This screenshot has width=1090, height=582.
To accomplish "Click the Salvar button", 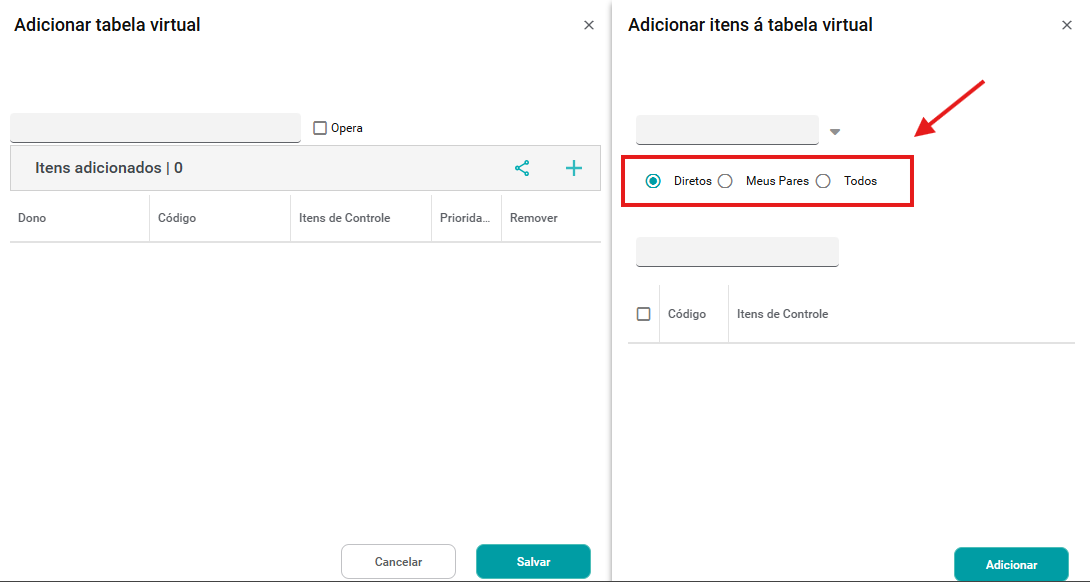I will [533, 562].
